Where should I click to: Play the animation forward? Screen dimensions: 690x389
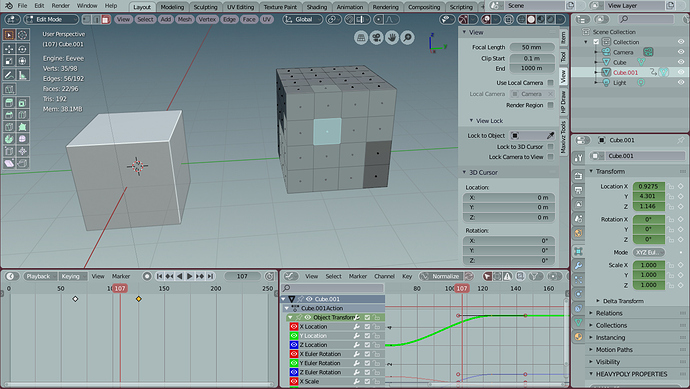coord(190,276)
